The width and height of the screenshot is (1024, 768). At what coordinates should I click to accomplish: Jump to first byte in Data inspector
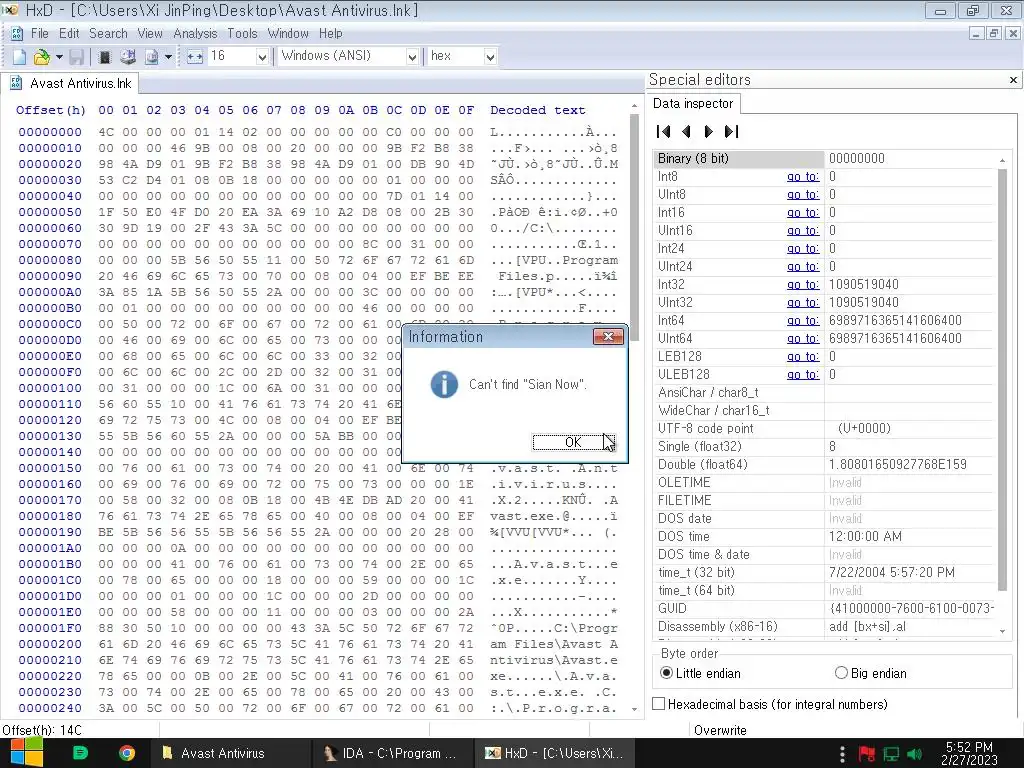click(664, 131)
